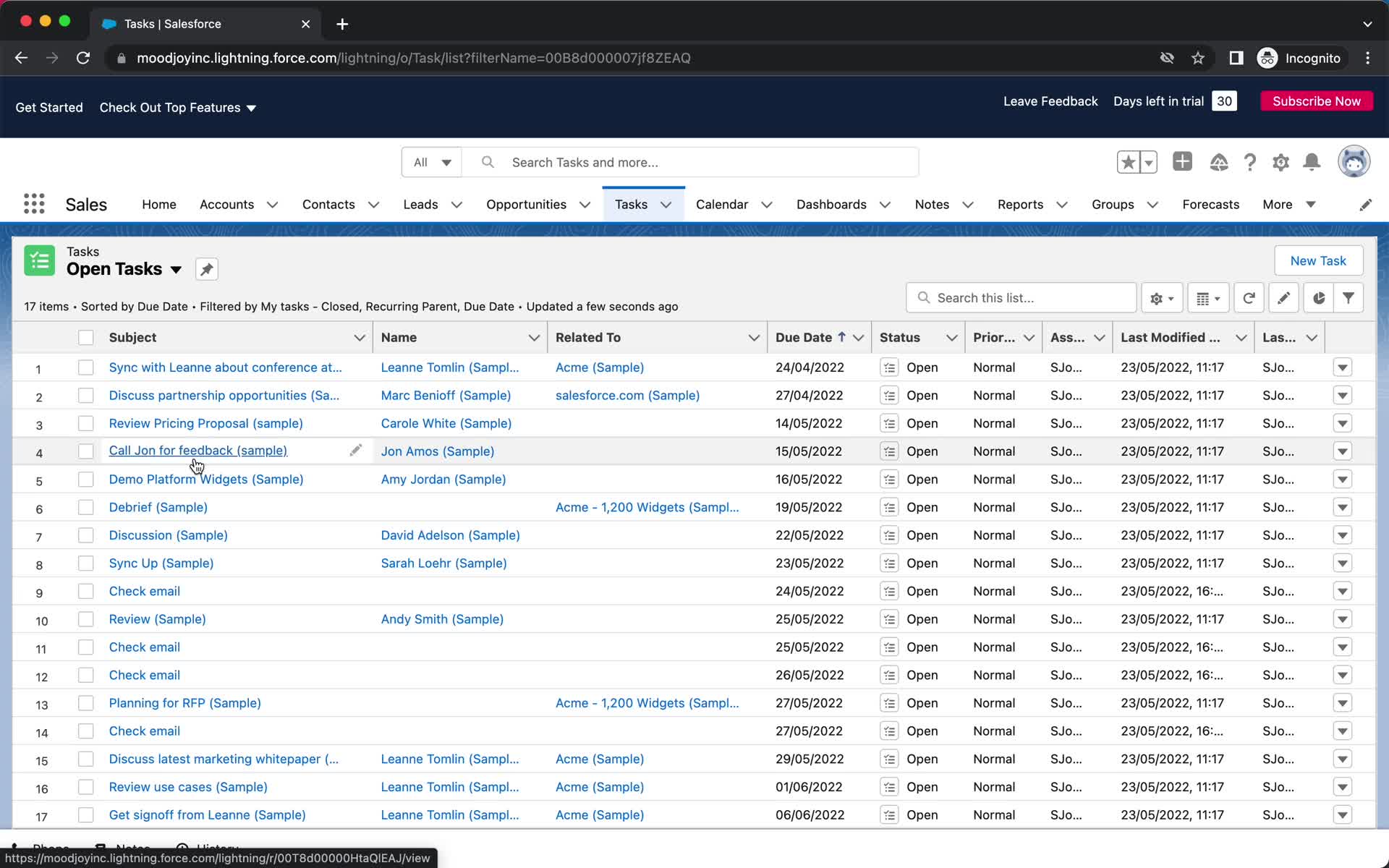This screenshot has height=868, width=1389.
Task: Open row actions for Sync with Leanne
Action: [1343, 367]
